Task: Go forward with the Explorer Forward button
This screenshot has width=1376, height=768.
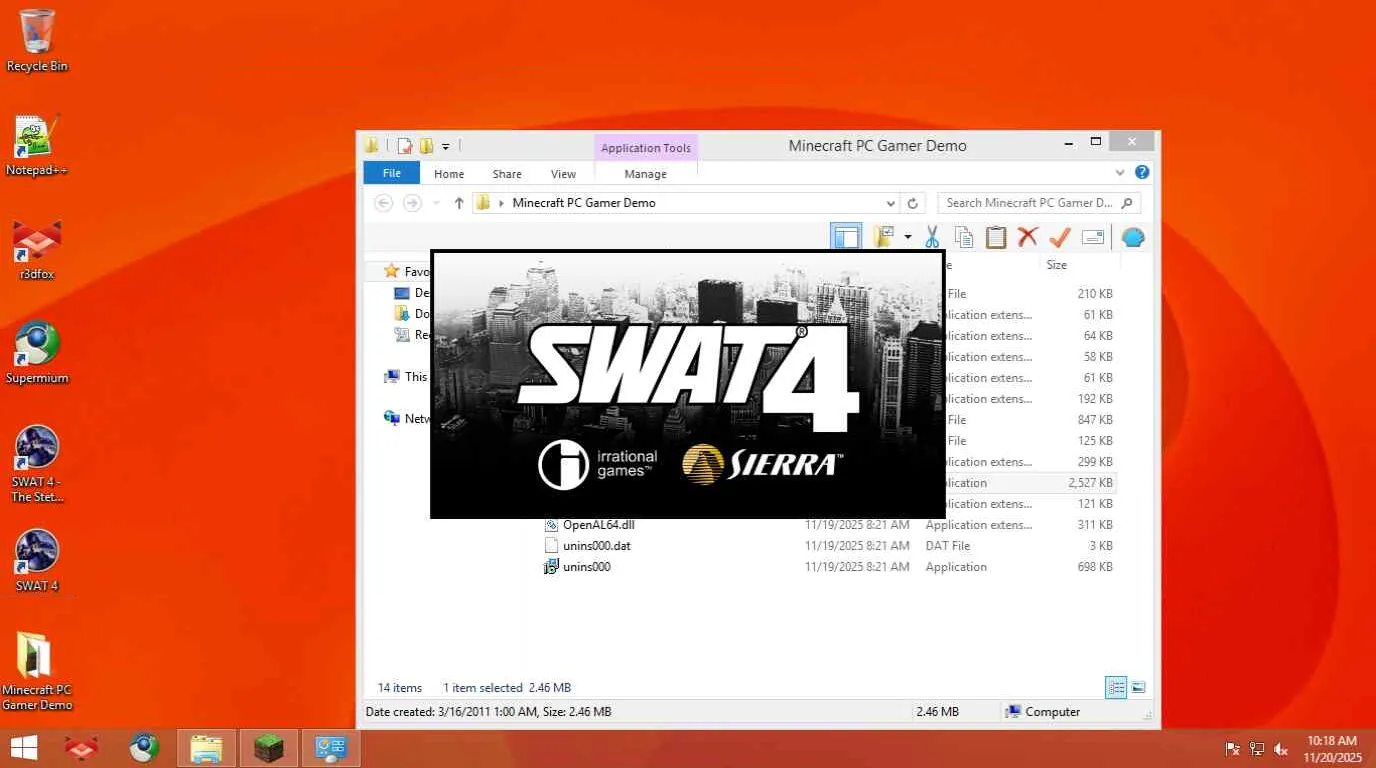Action: pos(412,203)
